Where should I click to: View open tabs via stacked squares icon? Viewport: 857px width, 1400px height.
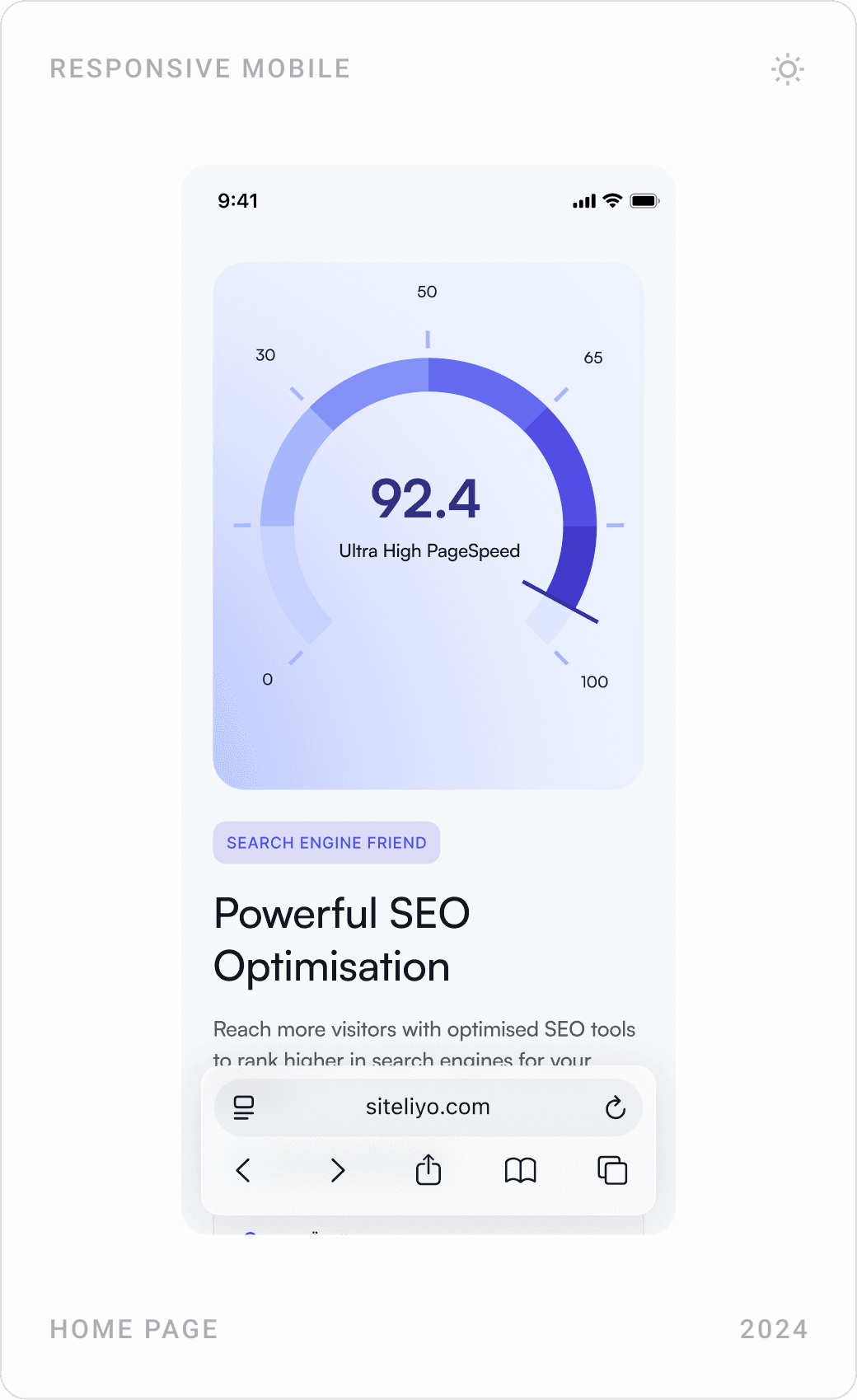tap(613, 1170)
